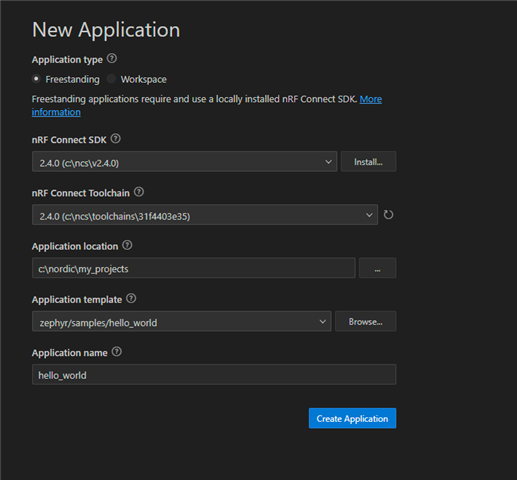Select the Workspace radio button
Screen dimensions: 517x480
click(111, 79)
